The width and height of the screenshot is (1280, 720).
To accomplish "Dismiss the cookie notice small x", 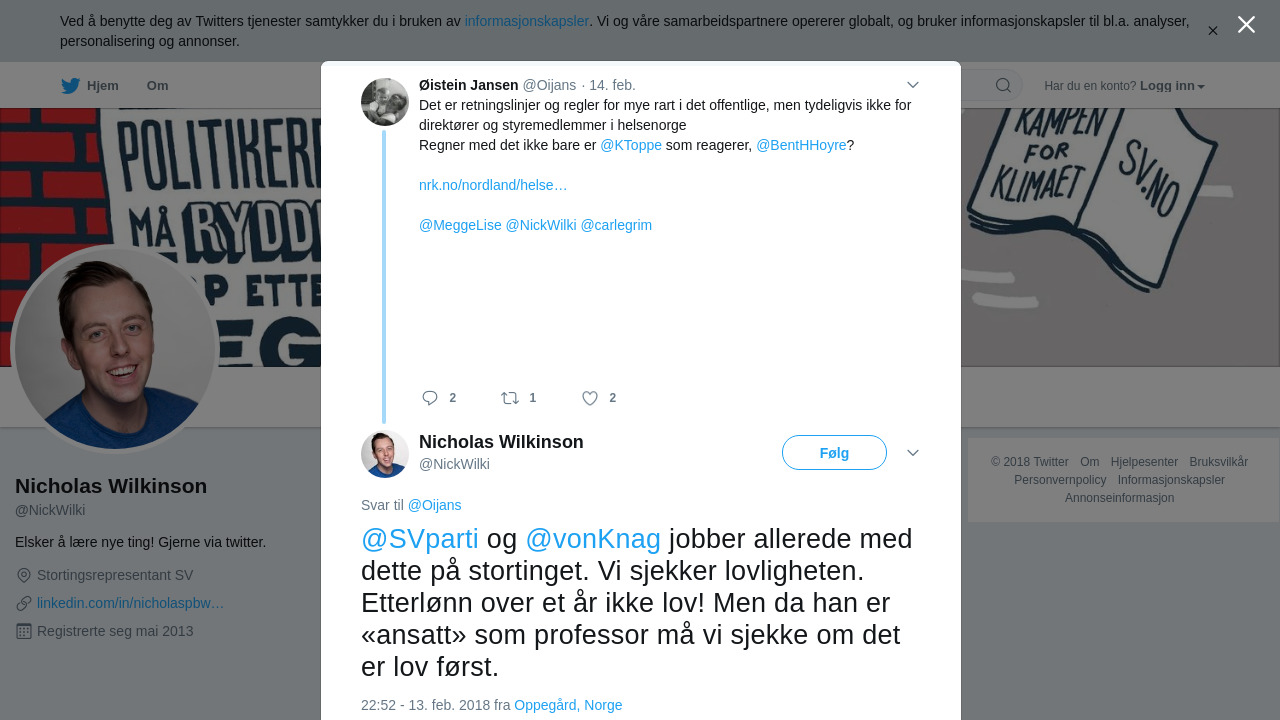I will tap(1213, 31).
